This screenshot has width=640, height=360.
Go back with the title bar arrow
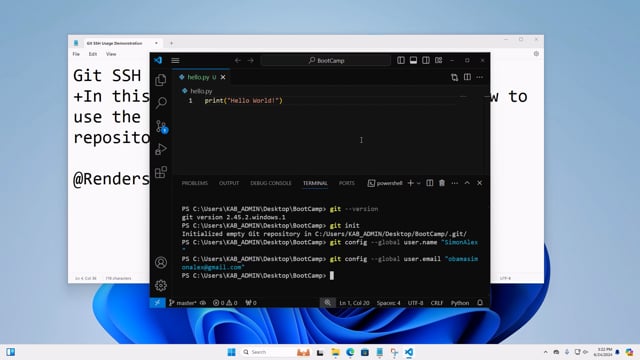coord(238,60)
